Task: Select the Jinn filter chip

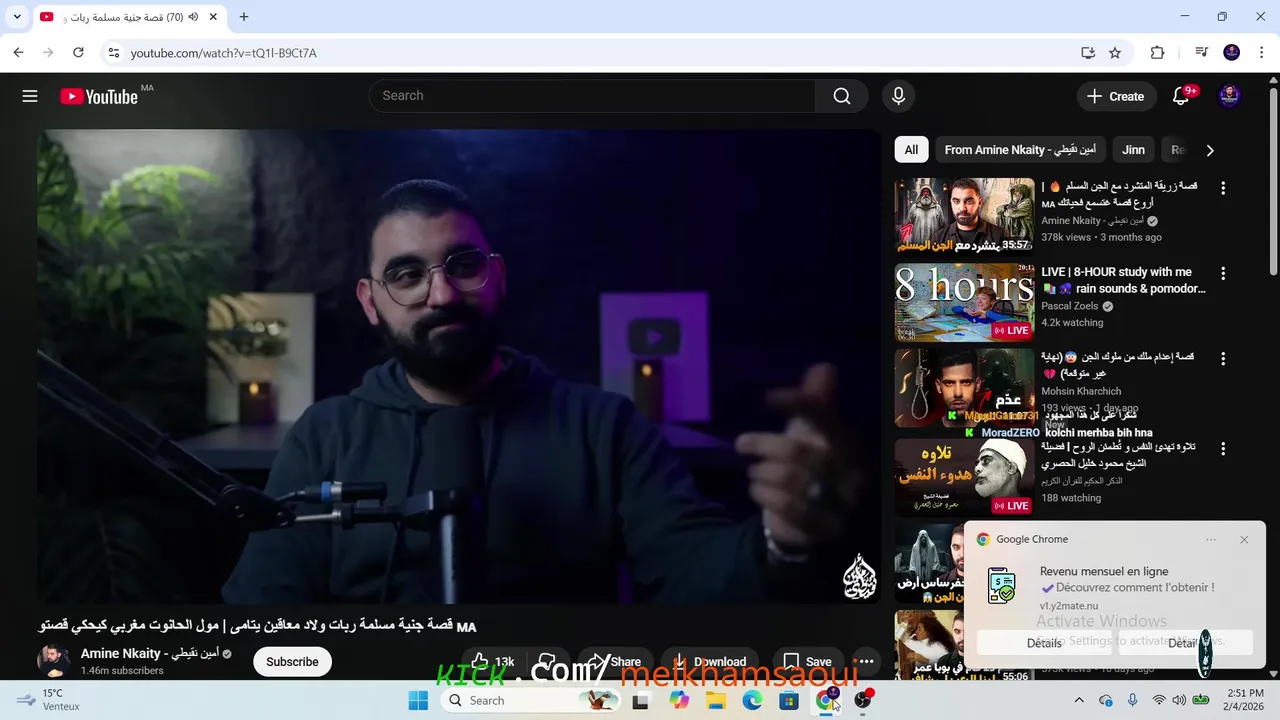Action: click(x=1133, y=150)
